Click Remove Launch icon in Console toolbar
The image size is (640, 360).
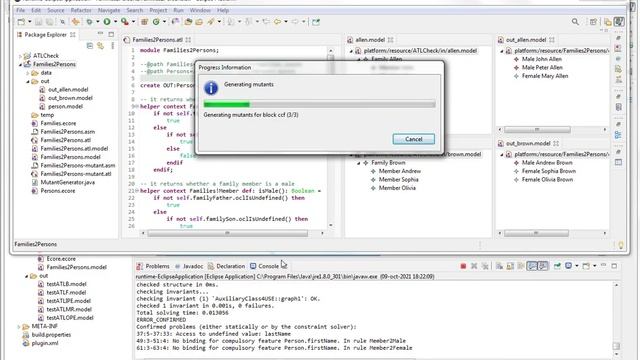pos(474,266)
